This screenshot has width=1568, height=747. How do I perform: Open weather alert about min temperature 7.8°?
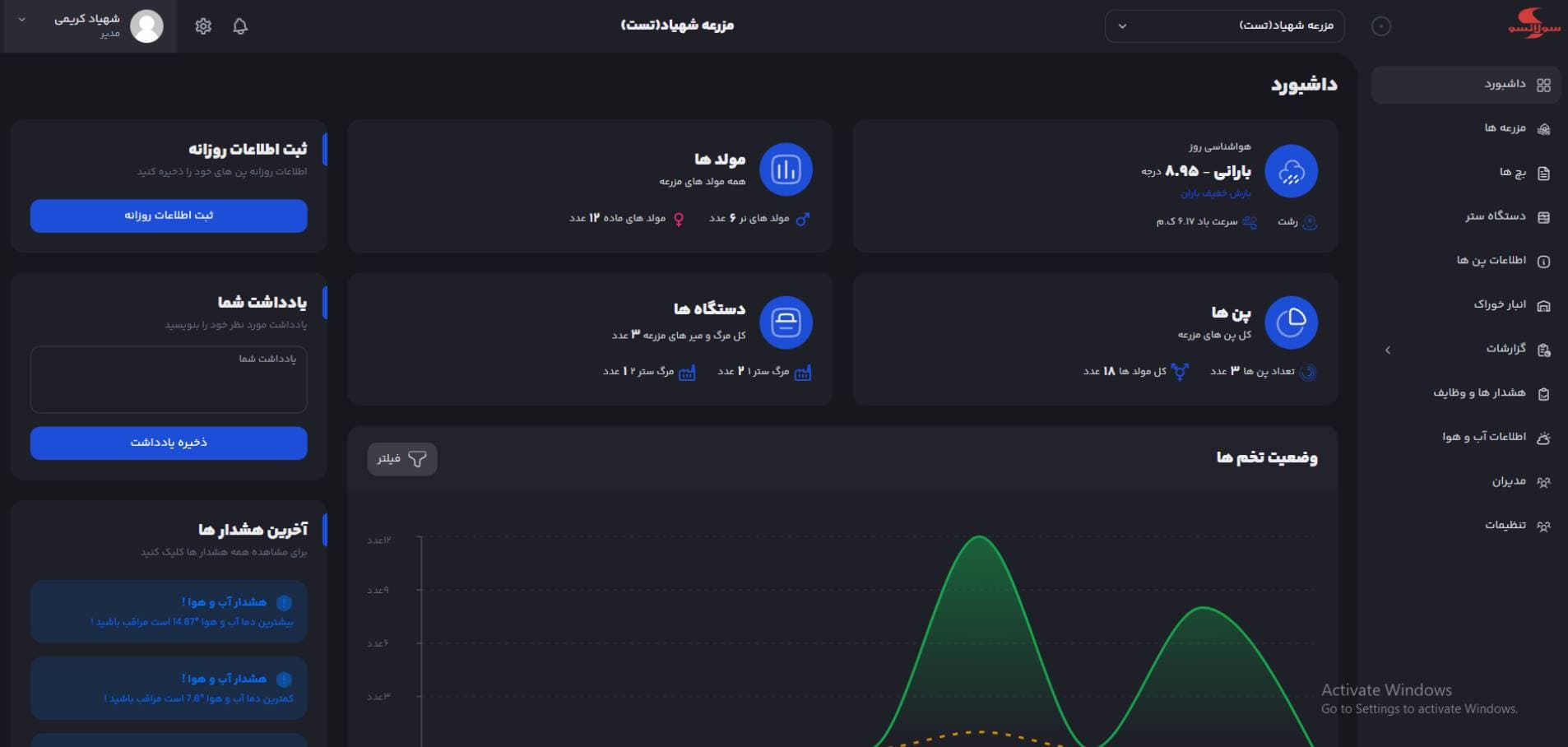point(169,688)
